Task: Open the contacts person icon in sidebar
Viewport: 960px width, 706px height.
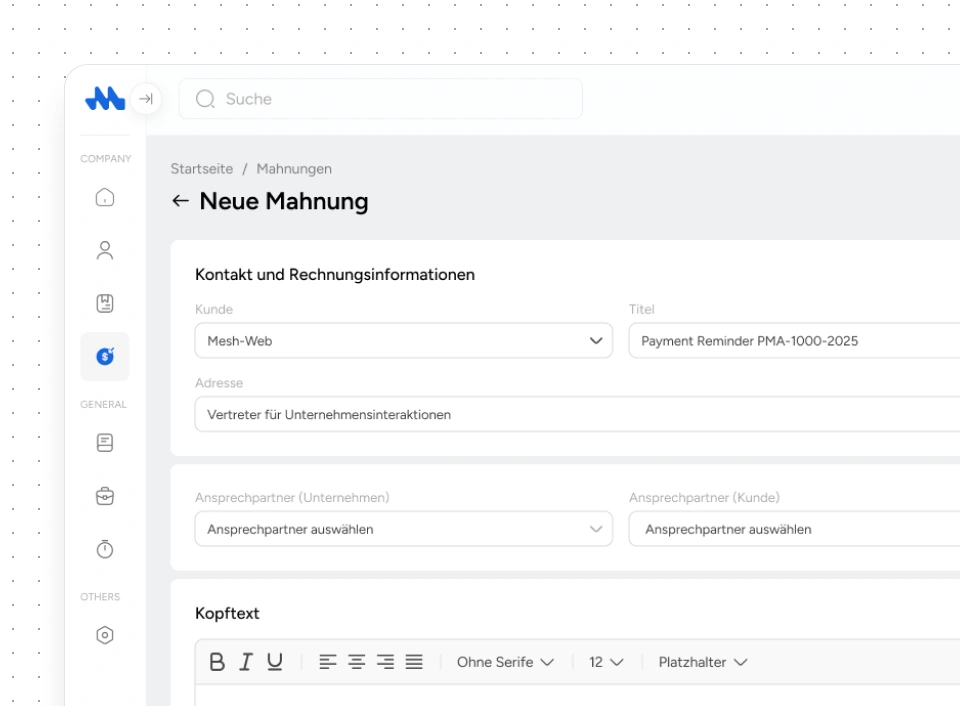Action: tap(105, 250)
